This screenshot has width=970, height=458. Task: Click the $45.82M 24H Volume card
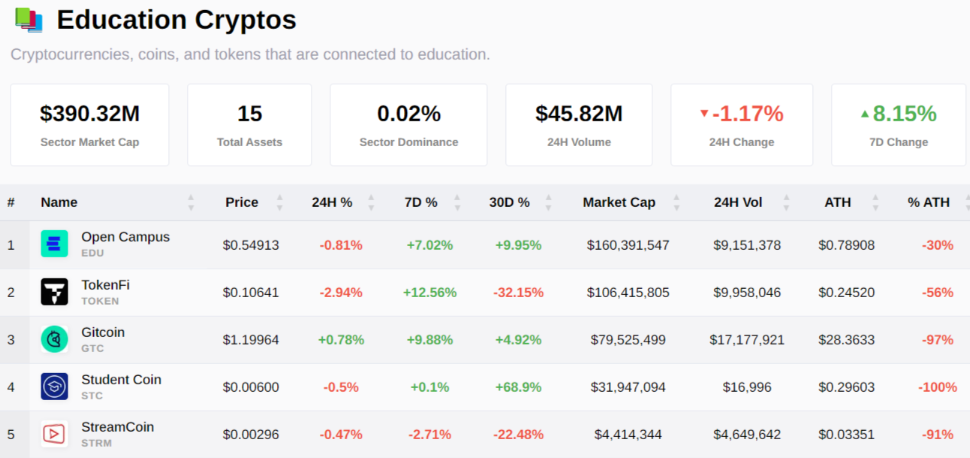point(579,125)
